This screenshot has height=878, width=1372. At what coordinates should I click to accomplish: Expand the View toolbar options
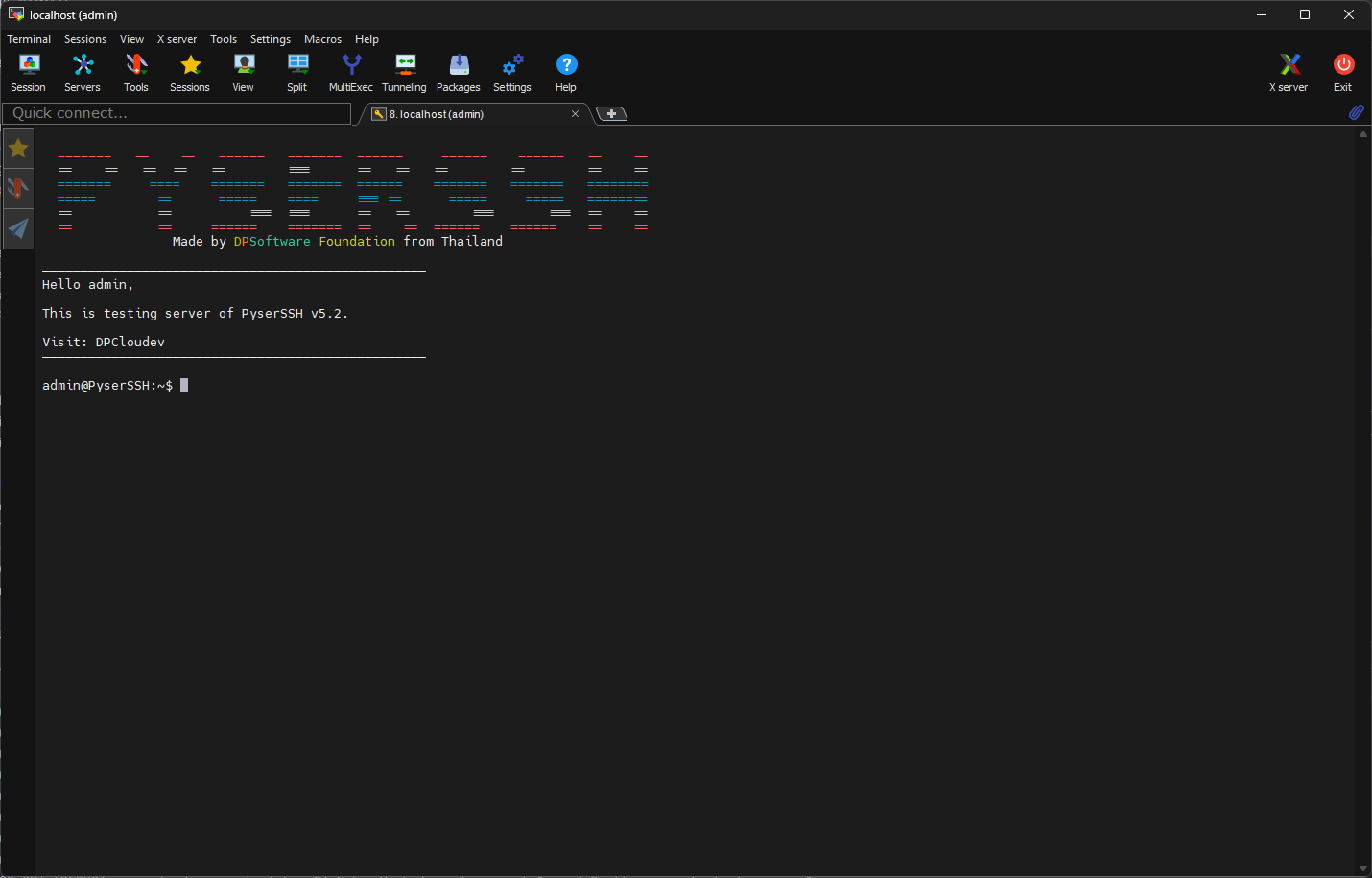pyautogui.click(x=243, y=72)
